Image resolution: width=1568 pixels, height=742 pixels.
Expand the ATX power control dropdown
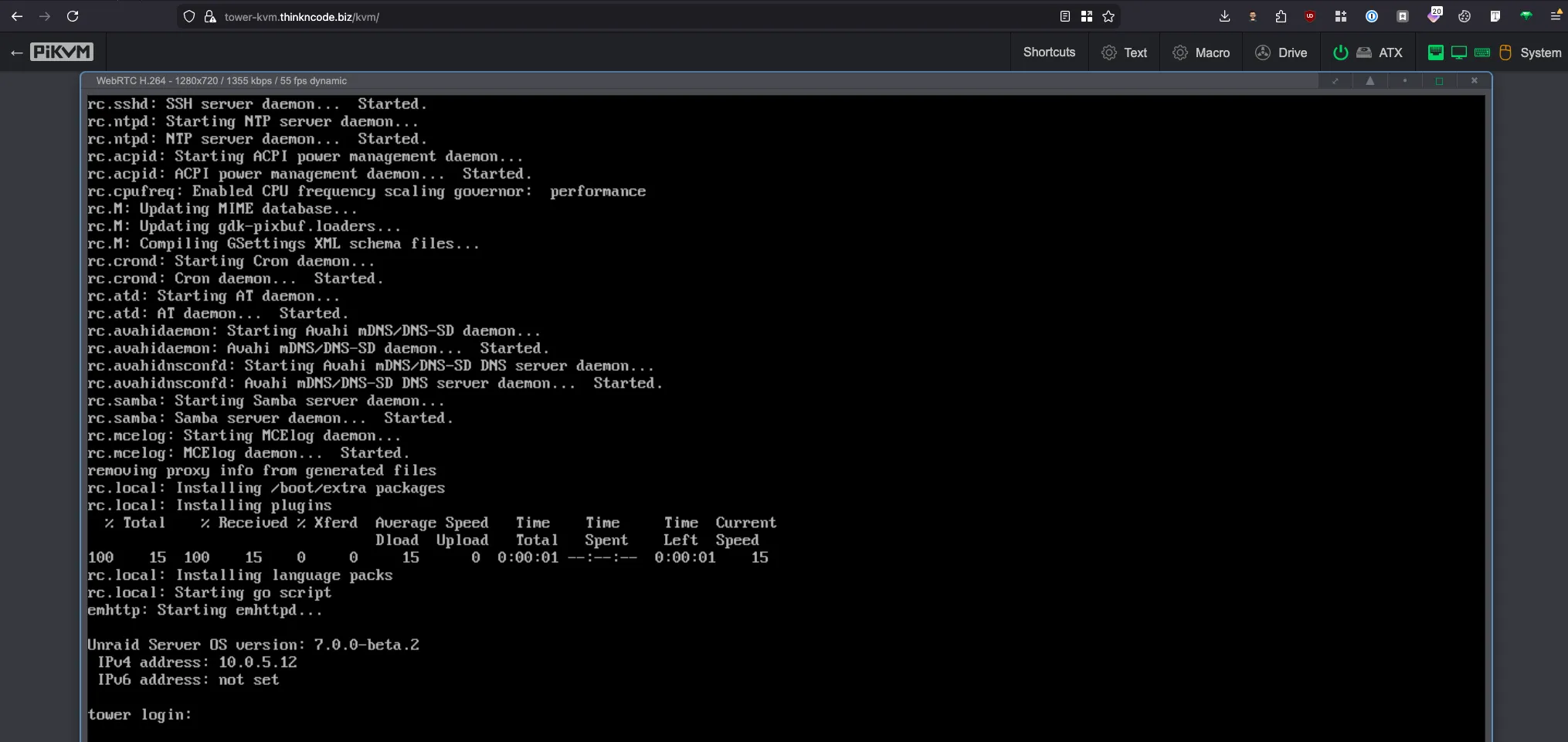1368,53
